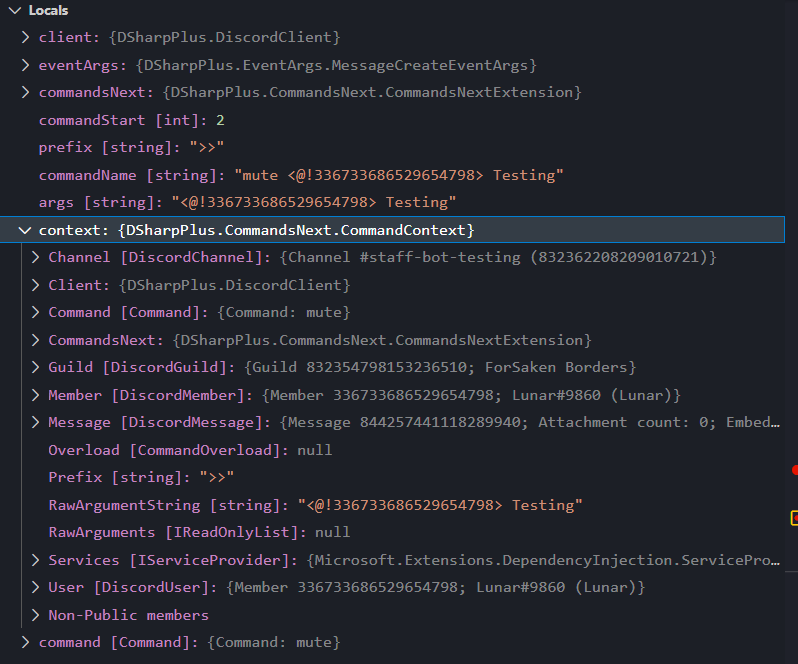
Task: Click the {Command: mute} value under context
Action: pyautogui.click(x=284, y=312)
